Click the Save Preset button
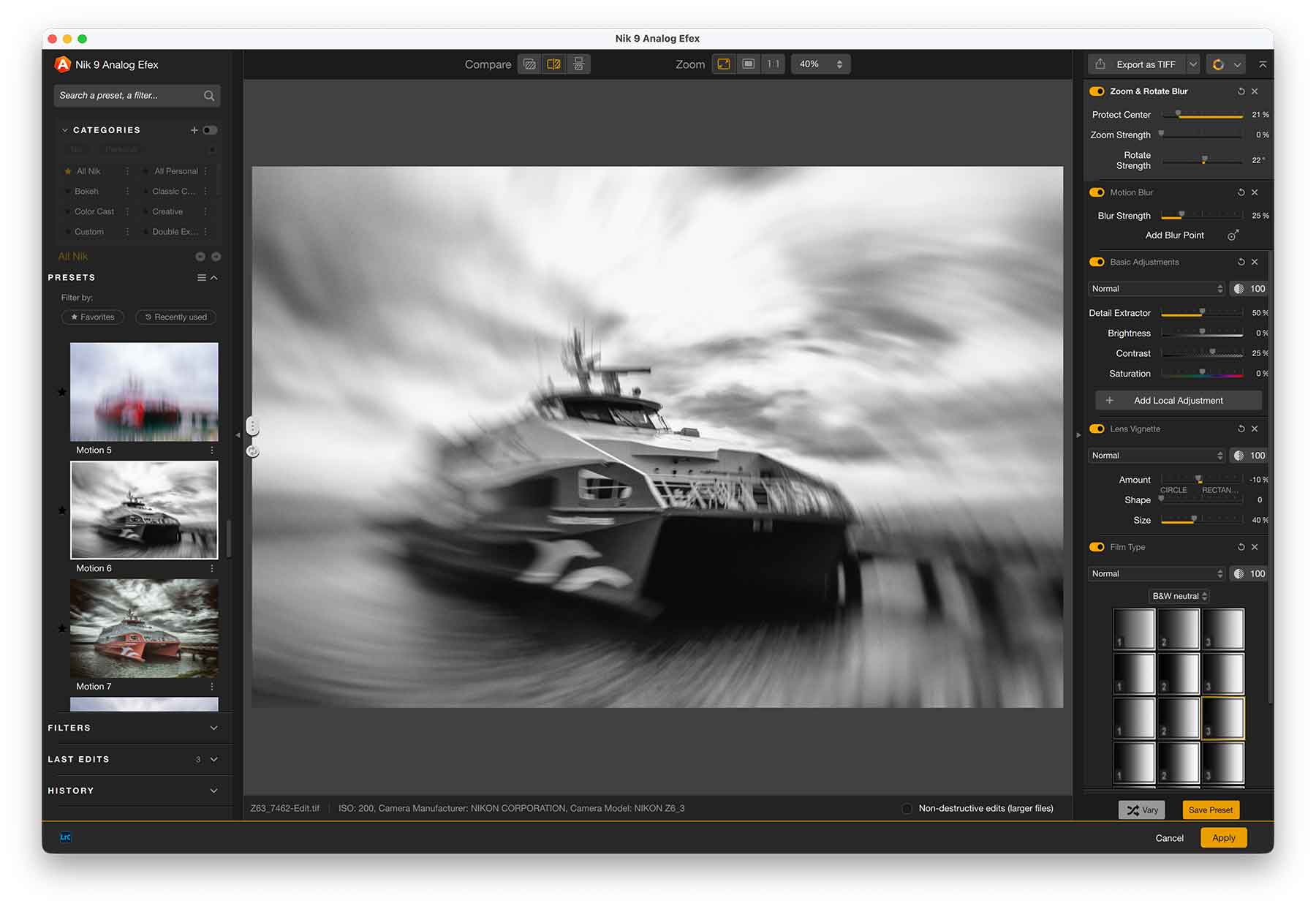Image resolution: width=1316 pixels, height=909 pixels. tap(1210, 810)
